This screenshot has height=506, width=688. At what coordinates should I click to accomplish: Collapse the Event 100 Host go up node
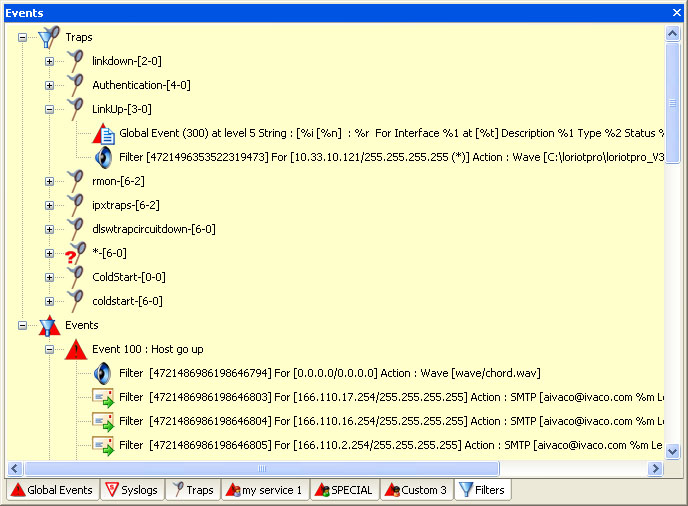(49, 350)
